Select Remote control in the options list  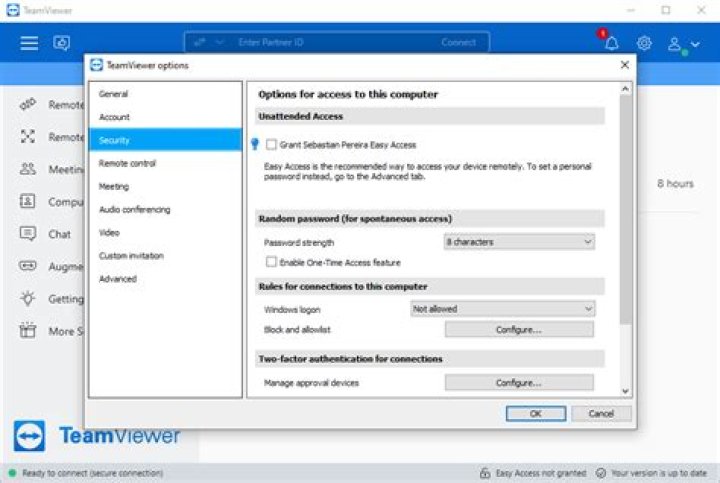click(x=165, y=163)
